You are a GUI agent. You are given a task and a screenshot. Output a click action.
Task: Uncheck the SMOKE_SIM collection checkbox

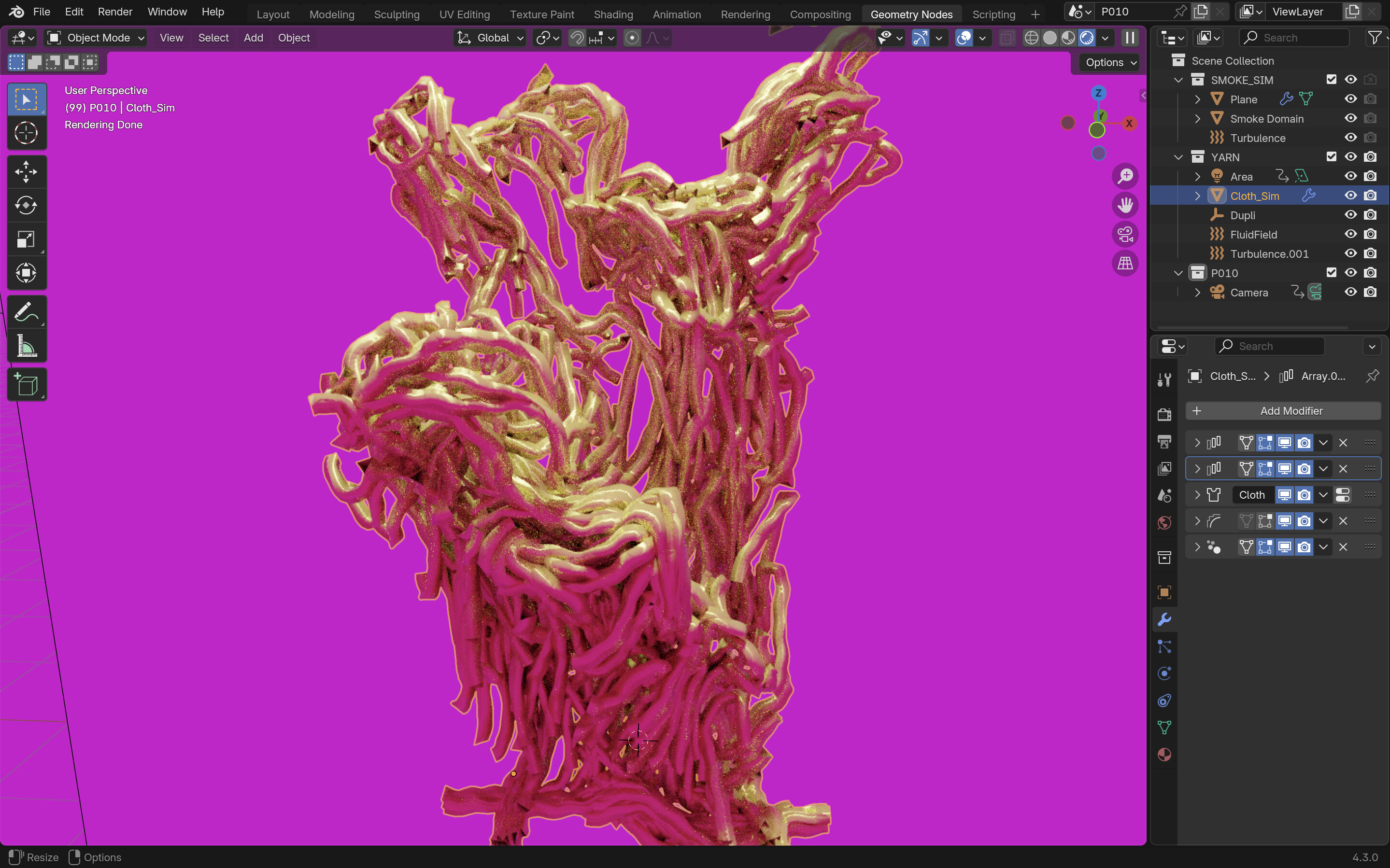point(1331,79)
